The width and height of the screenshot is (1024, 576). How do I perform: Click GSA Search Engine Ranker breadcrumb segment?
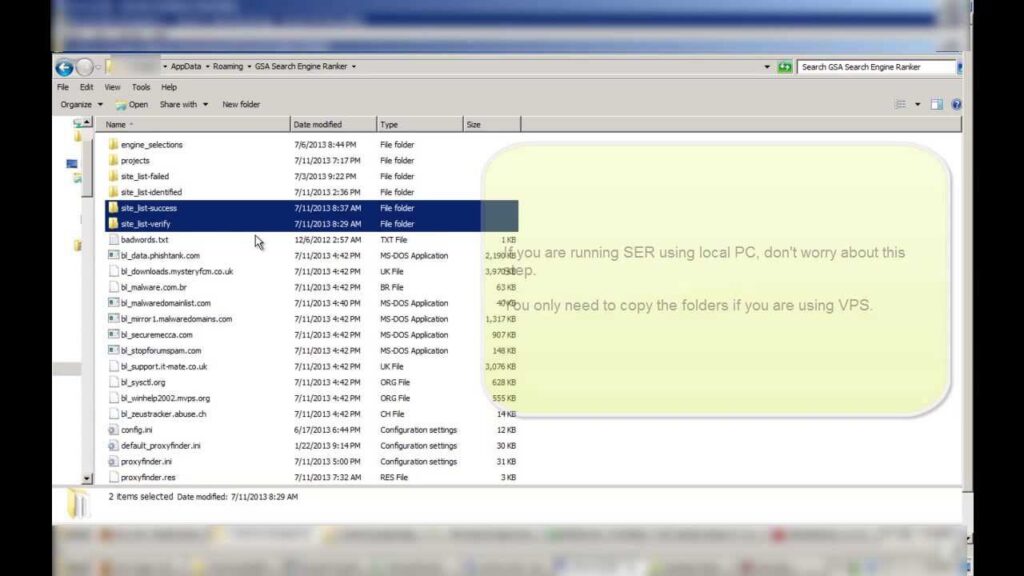(301, 67)
